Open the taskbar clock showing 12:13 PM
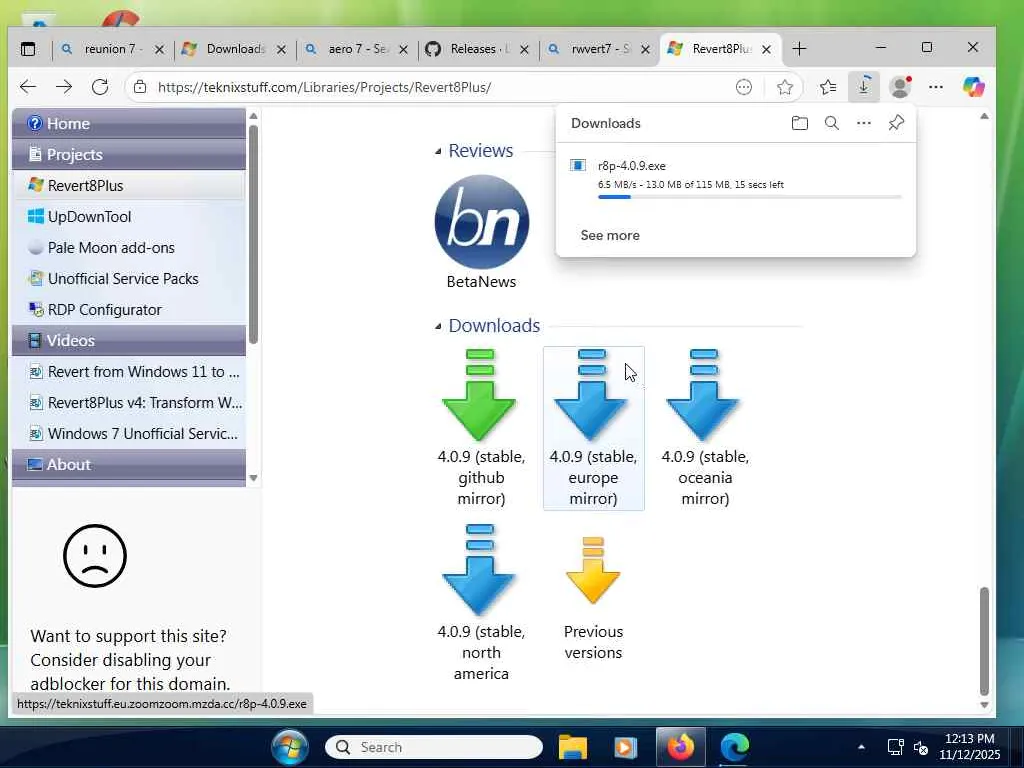This screenshot has height=768, width=1024. pos(970,746)
